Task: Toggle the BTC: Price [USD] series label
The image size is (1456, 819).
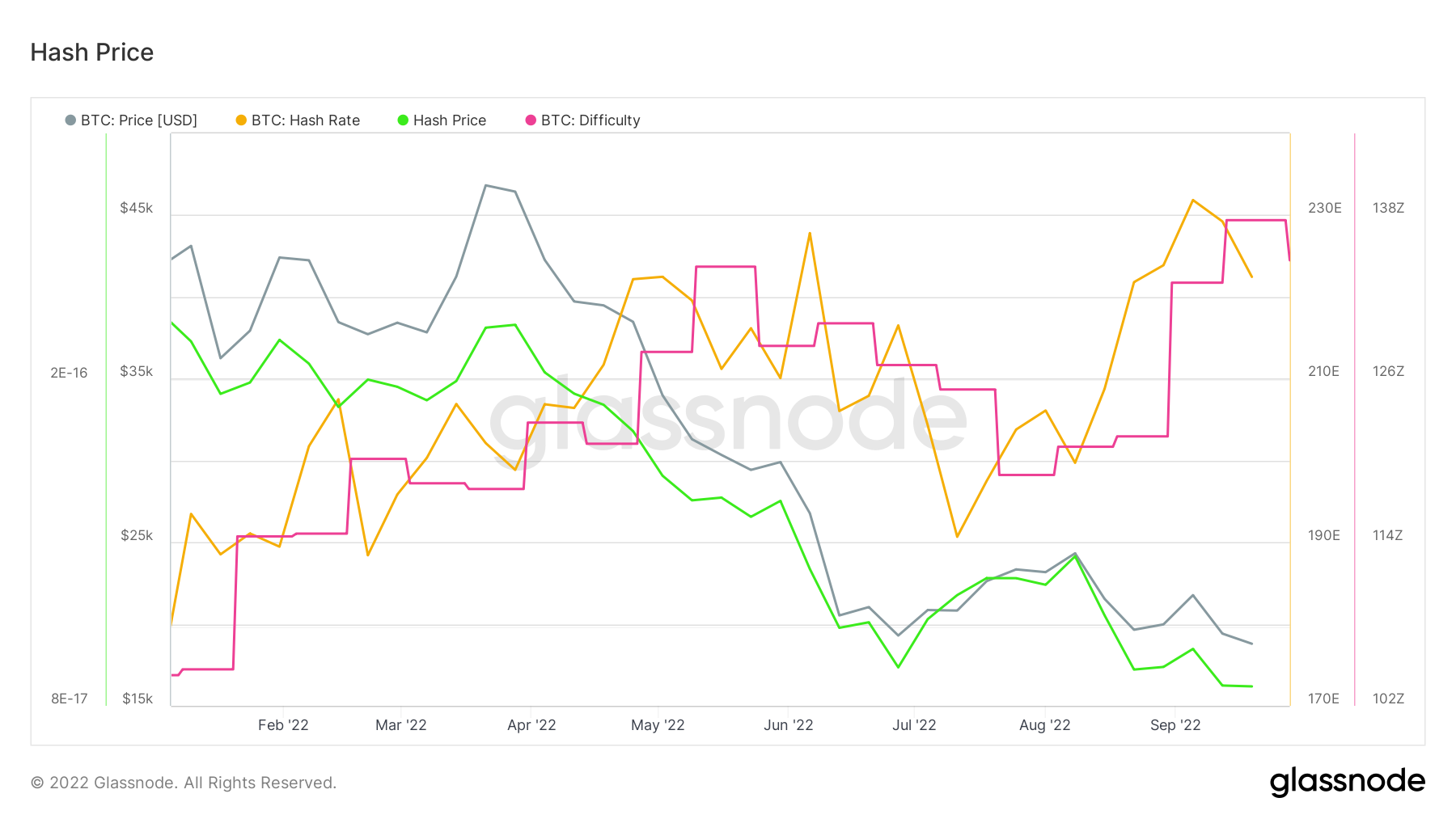Action: pyautogui.click(x=139, y=120)
